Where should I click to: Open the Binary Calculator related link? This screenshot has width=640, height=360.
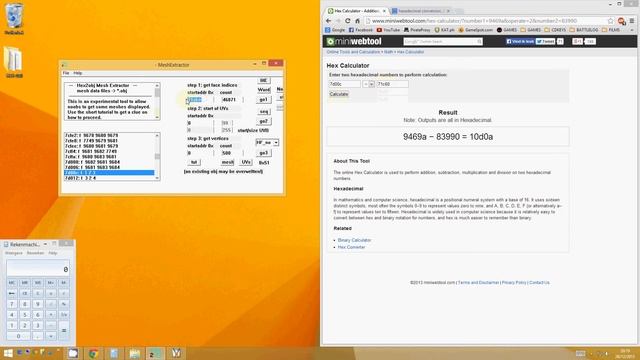(354, 240)
